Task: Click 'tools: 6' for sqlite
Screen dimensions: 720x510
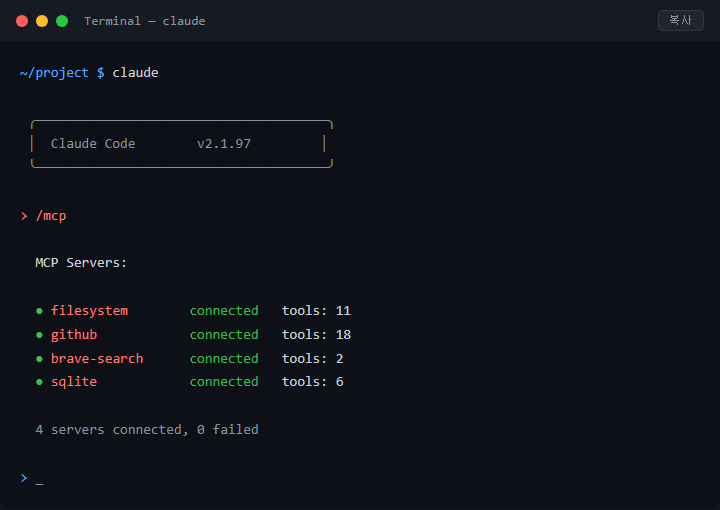Action: point(313,381)
